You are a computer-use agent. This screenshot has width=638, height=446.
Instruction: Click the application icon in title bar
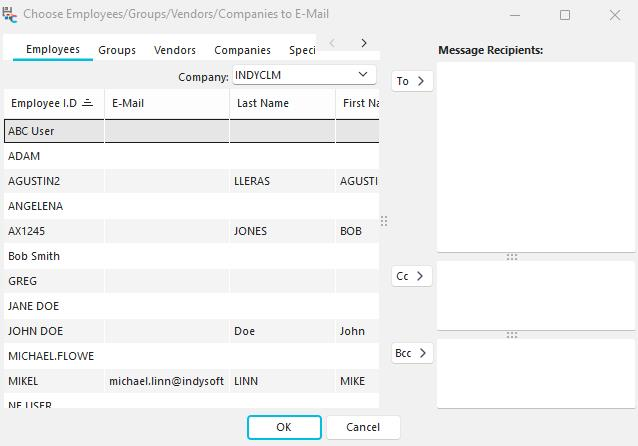(x=10, y=15)
